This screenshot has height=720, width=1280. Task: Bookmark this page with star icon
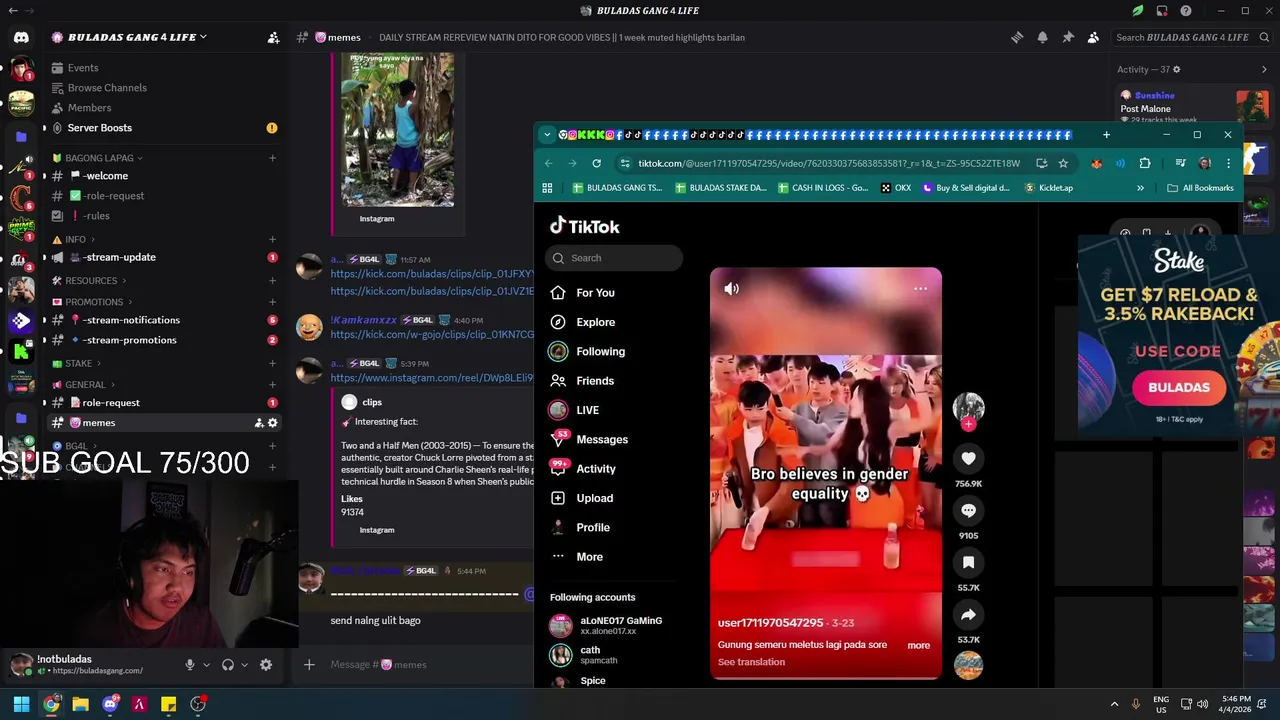click(1063, 163)
